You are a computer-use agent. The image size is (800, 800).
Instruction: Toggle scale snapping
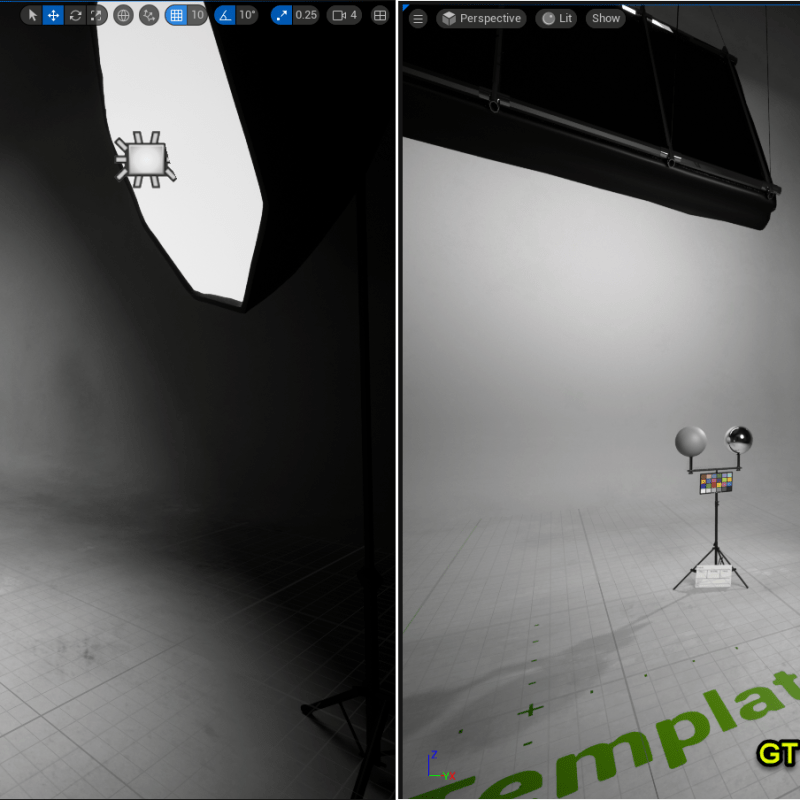(281, 15)
